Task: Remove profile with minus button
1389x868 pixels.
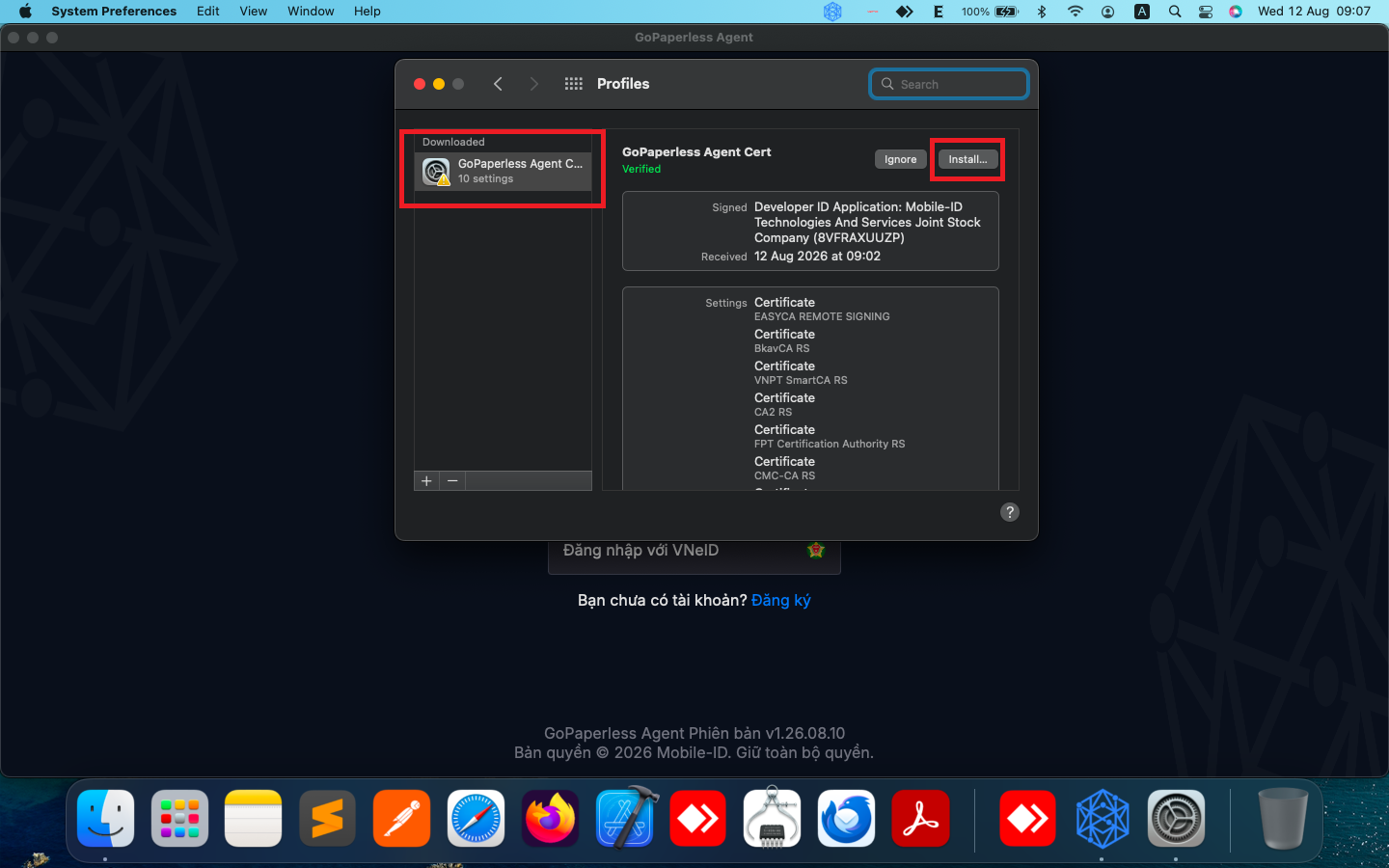Action: tap(452, 480)
